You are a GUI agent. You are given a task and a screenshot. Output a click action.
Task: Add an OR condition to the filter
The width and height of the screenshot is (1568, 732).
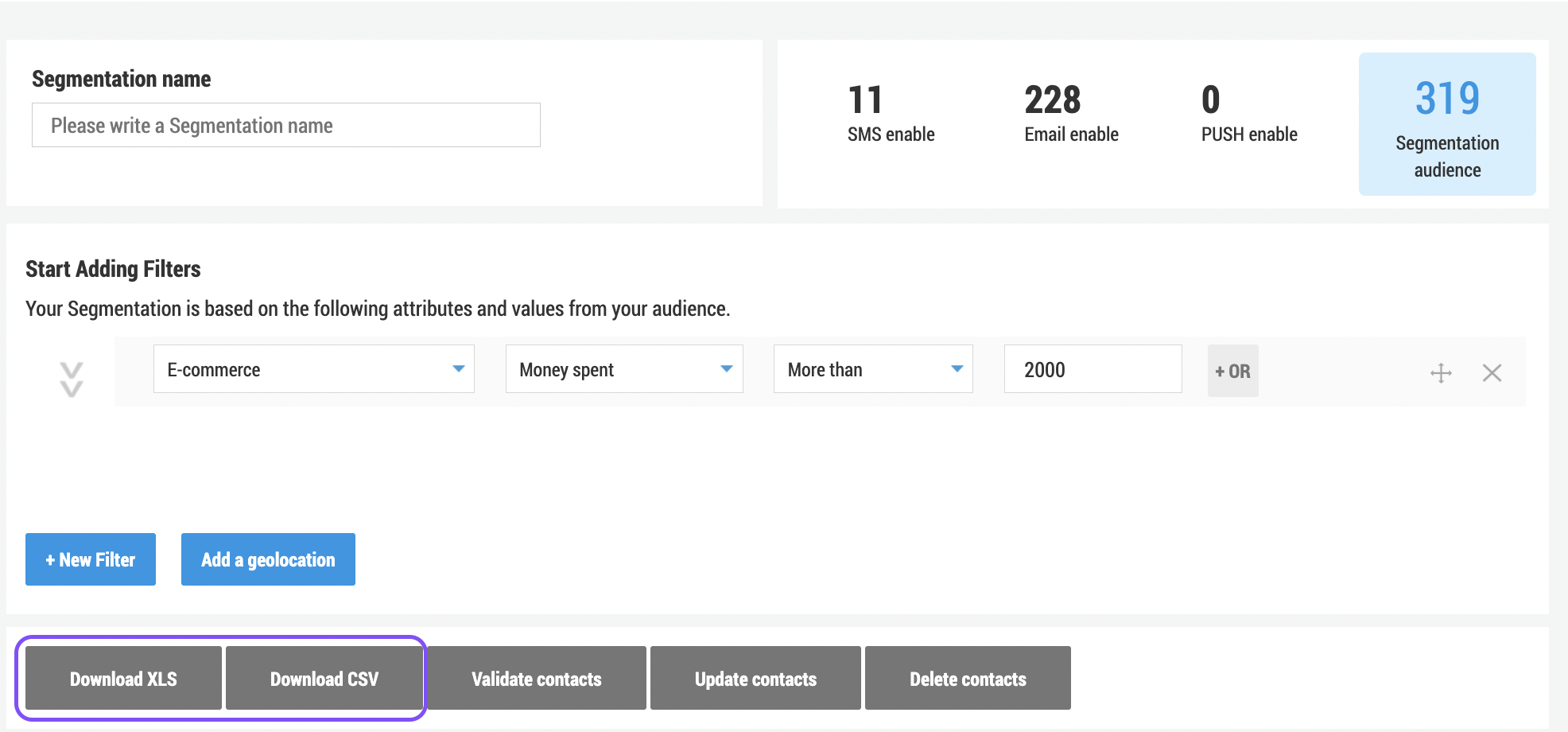point(1232,371)
